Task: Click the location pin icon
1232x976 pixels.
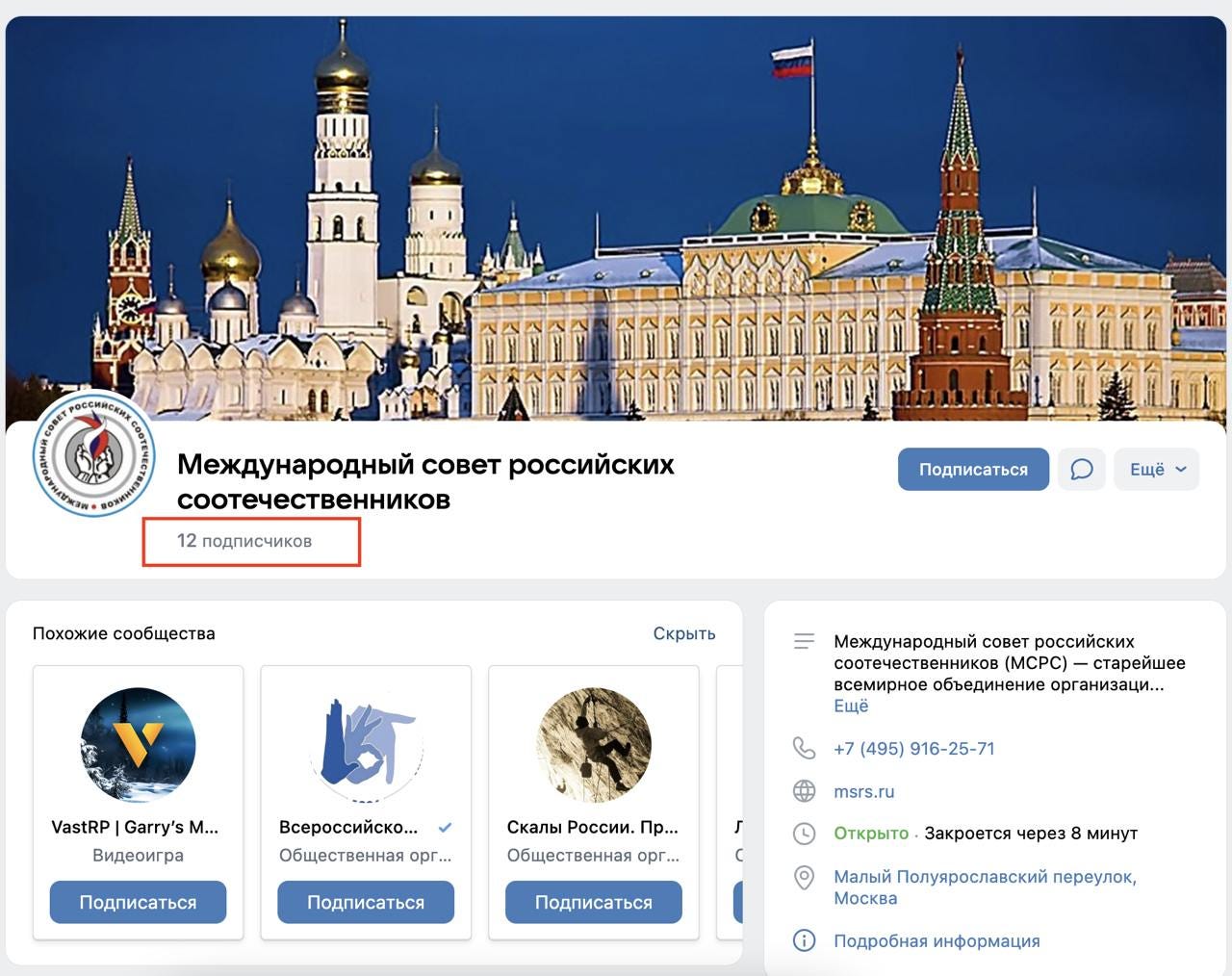Action: click(x=804, y=878)
